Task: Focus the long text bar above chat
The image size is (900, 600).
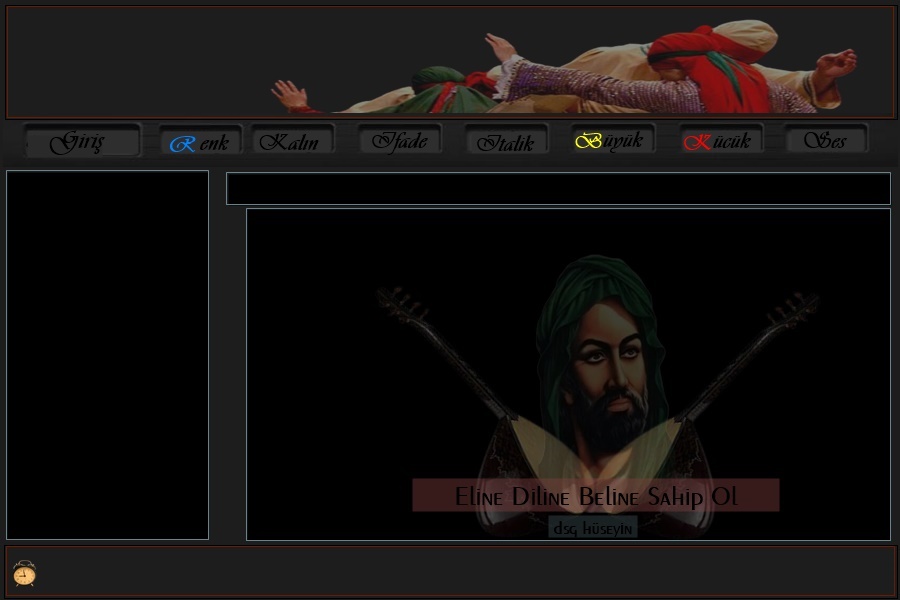Action: 557,189
